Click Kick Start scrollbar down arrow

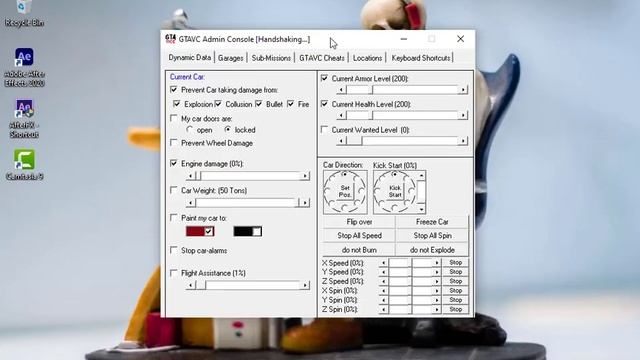click(421, 209)
